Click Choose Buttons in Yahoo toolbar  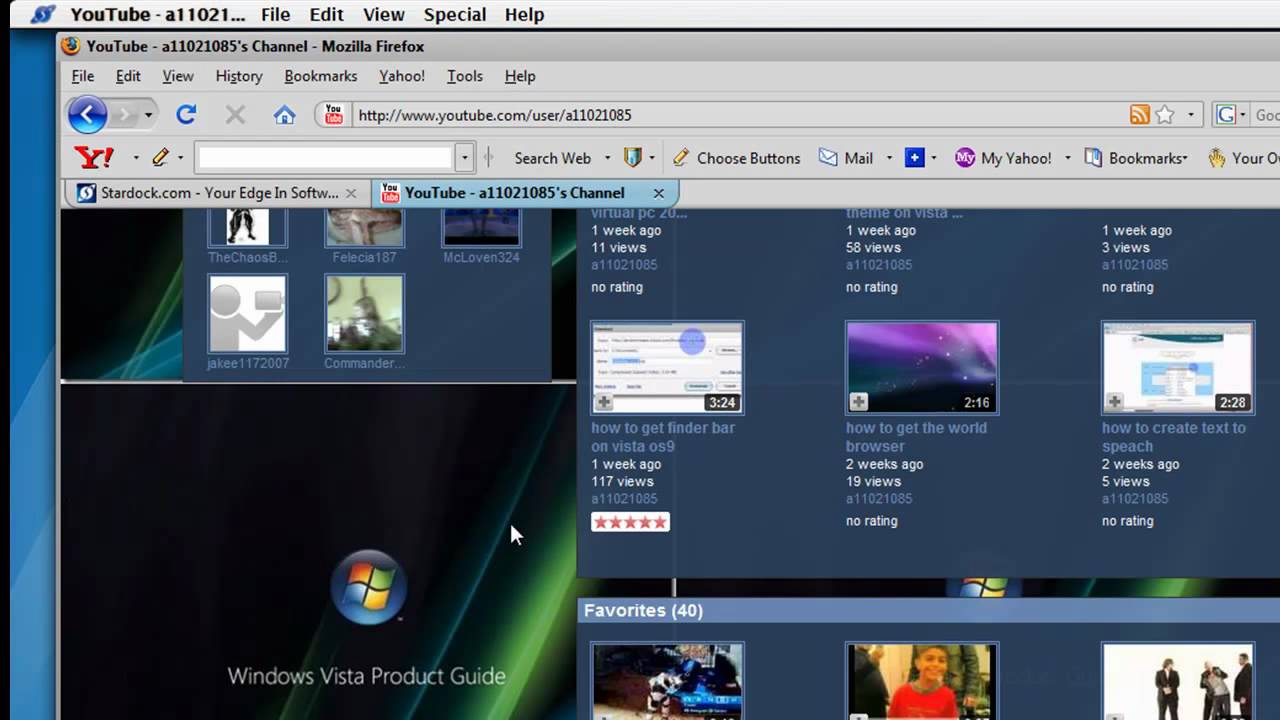[x=737, y=158]
